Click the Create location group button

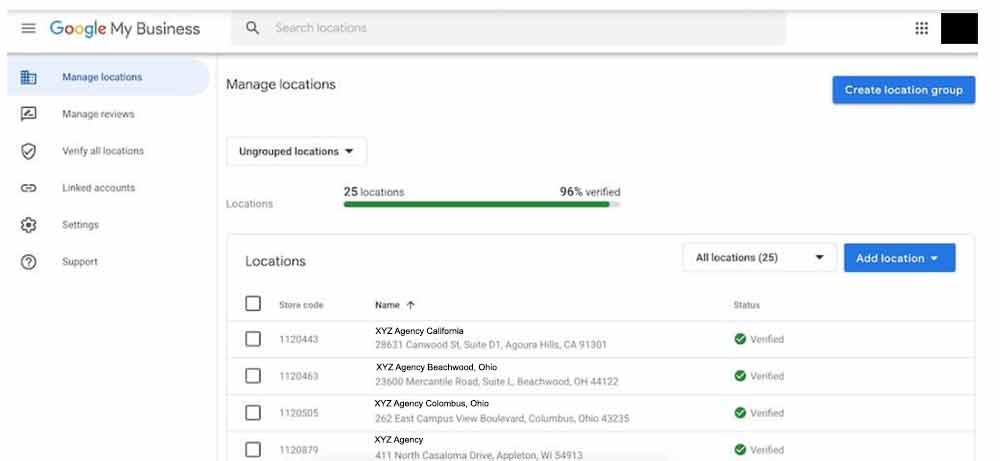coord(904,90)
